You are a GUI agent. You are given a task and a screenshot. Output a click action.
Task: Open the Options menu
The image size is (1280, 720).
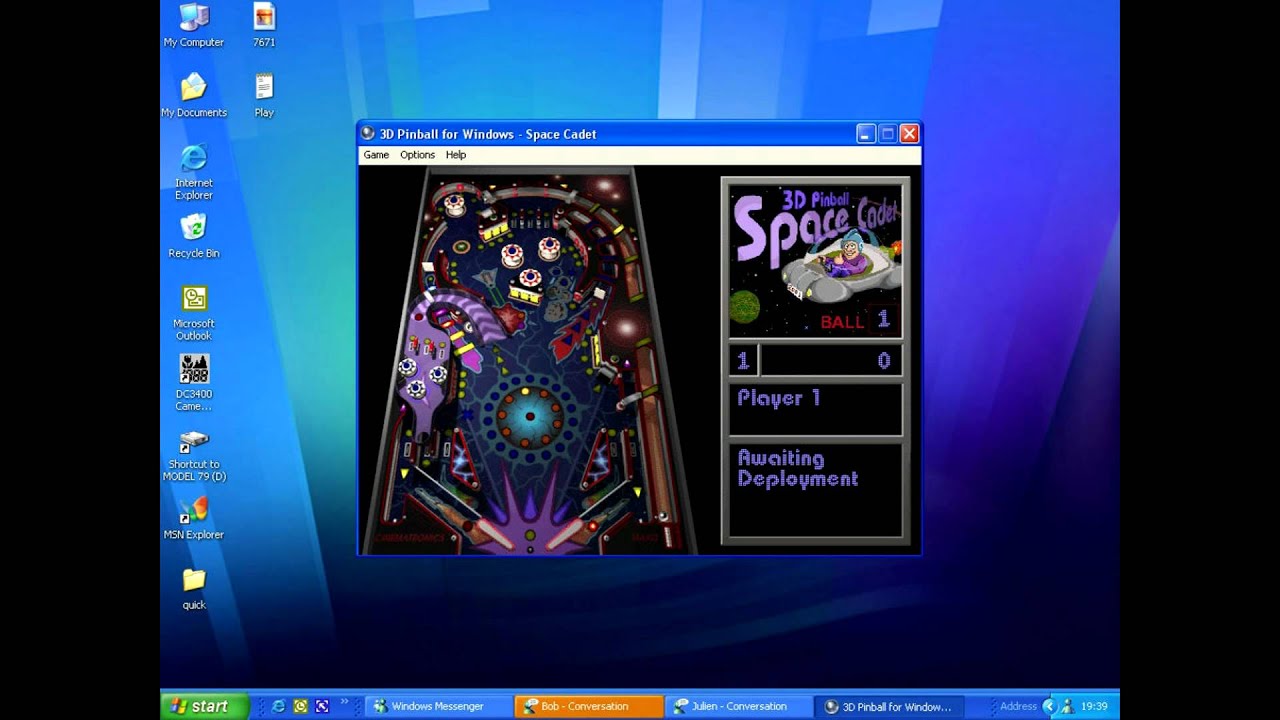417,155
